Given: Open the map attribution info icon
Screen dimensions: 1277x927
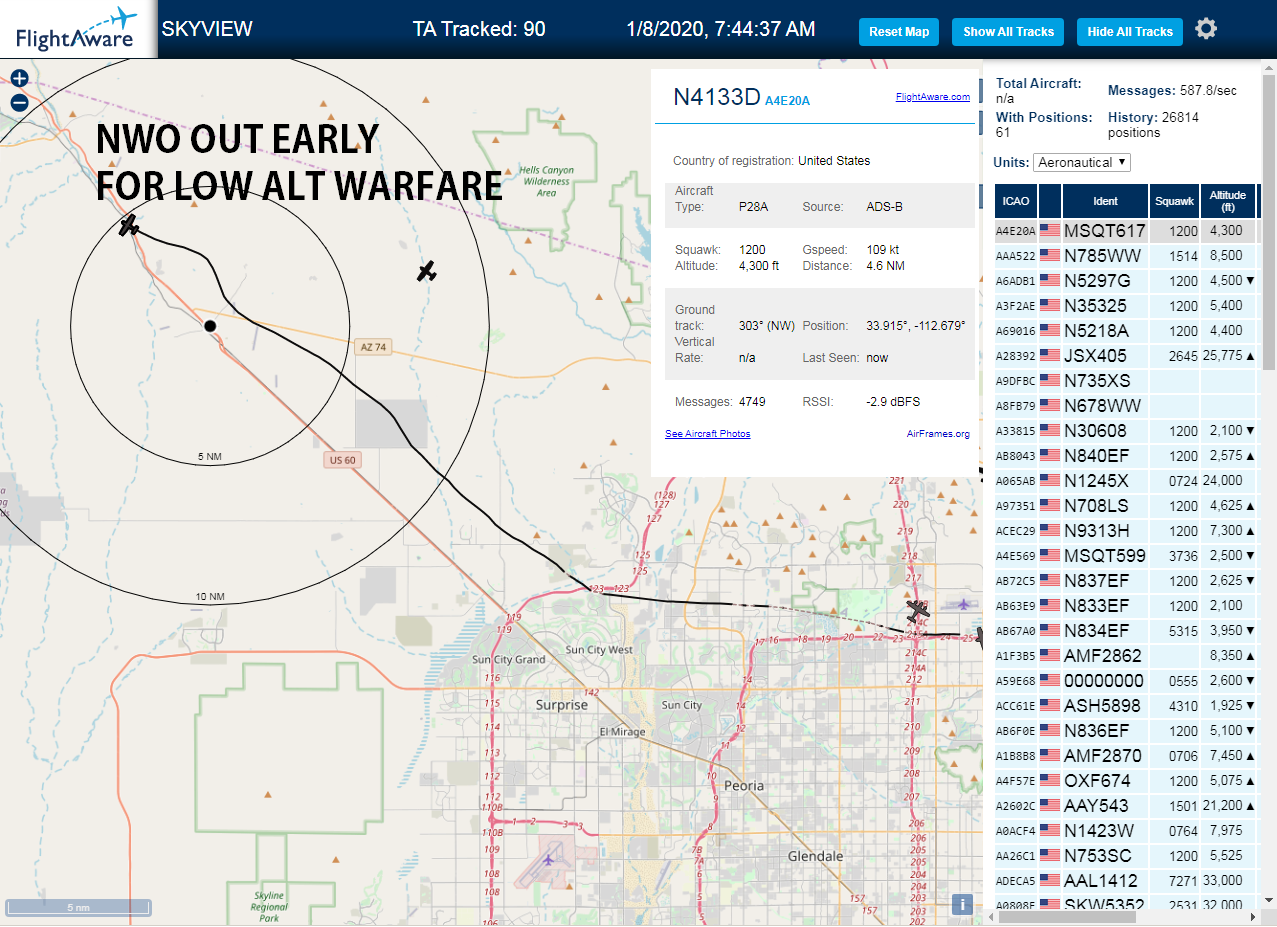Looking at the screenshot, I should pos(962,905).
